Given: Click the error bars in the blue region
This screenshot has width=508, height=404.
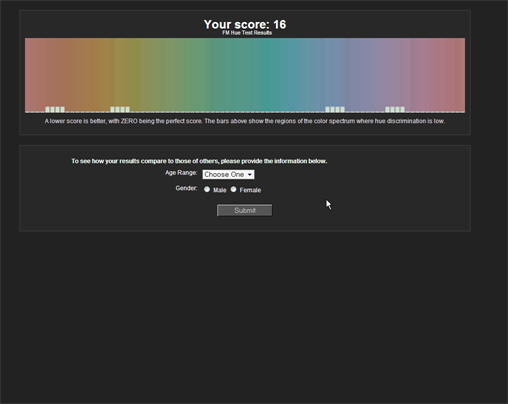Looking at the screenshot, I should pyautogui.click(x=335, y=109).
